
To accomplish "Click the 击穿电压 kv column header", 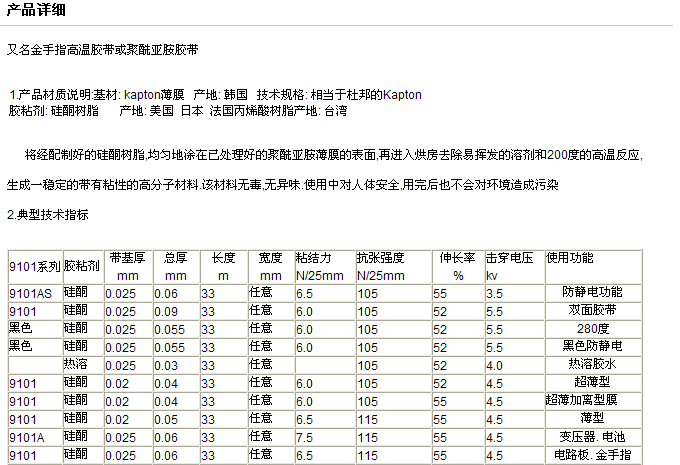I will (512, 266).
